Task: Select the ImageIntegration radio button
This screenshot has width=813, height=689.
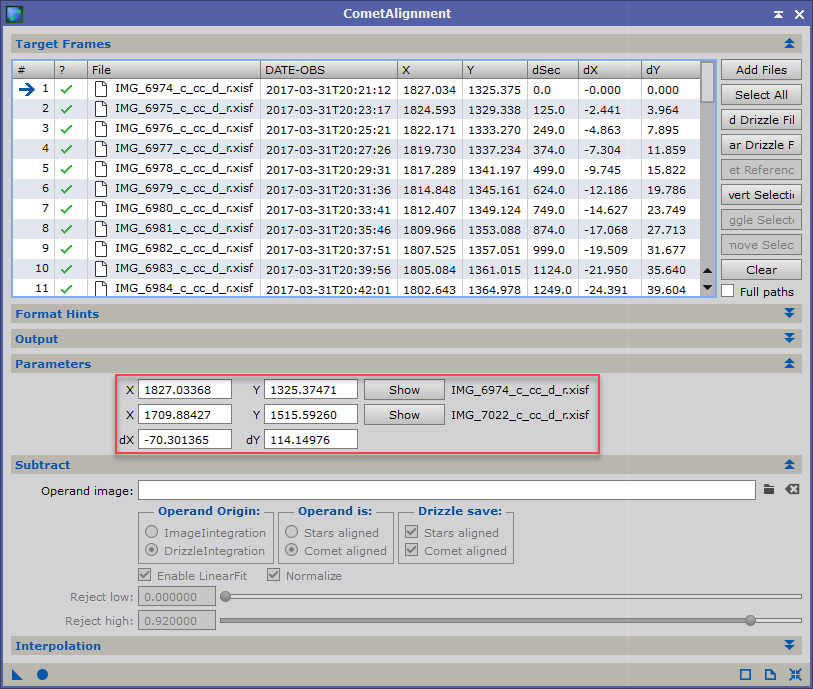Action: tap(151, 532)
